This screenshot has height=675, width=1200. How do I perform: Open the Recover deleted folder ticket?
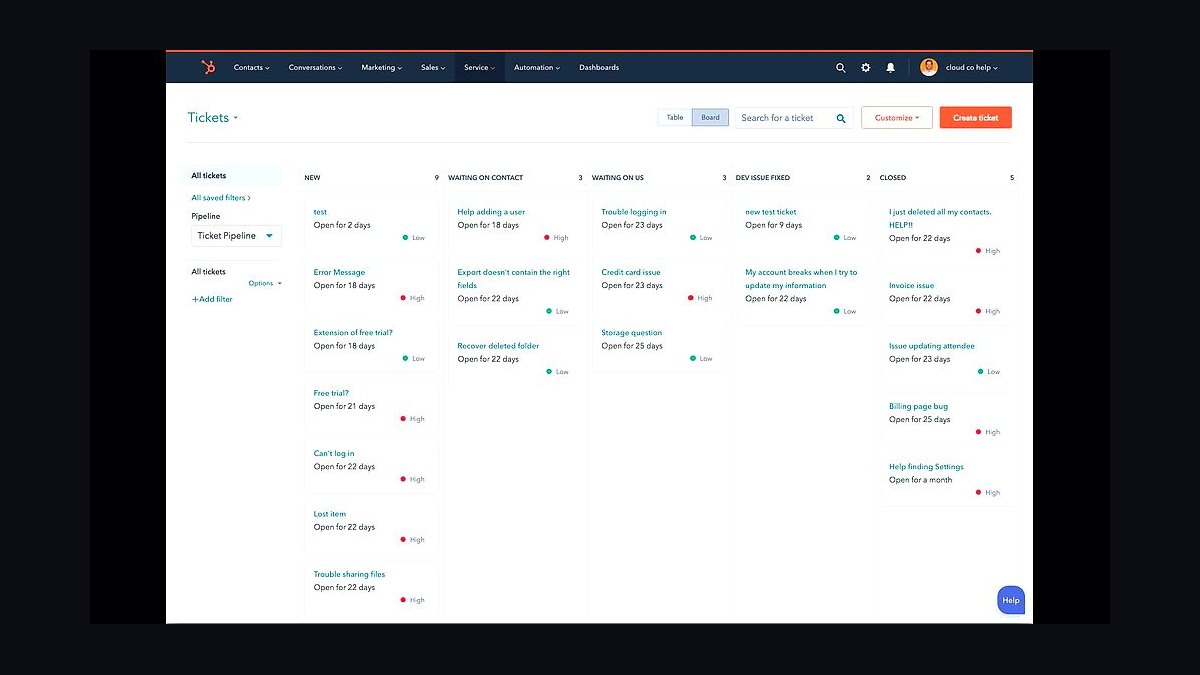click(x=498, y=346)
